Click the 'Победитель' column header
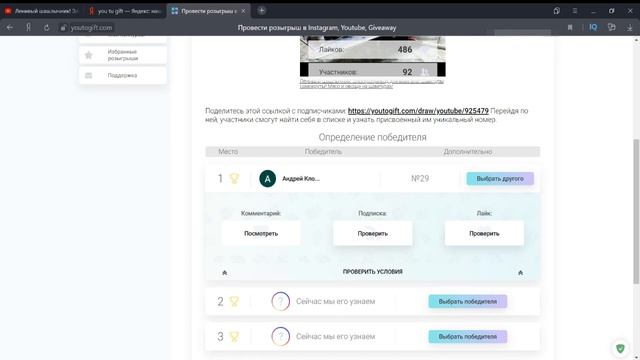The image size is (640, 360). coord(323,151)
